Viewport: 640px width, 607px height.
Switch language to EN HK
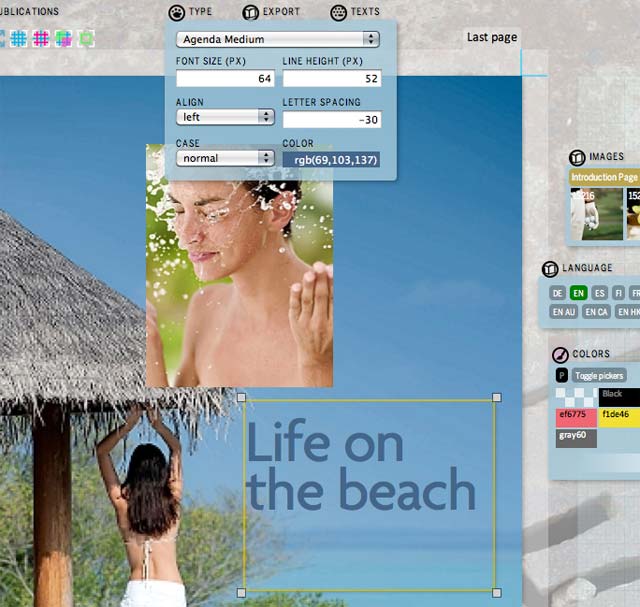coord(627,312)
